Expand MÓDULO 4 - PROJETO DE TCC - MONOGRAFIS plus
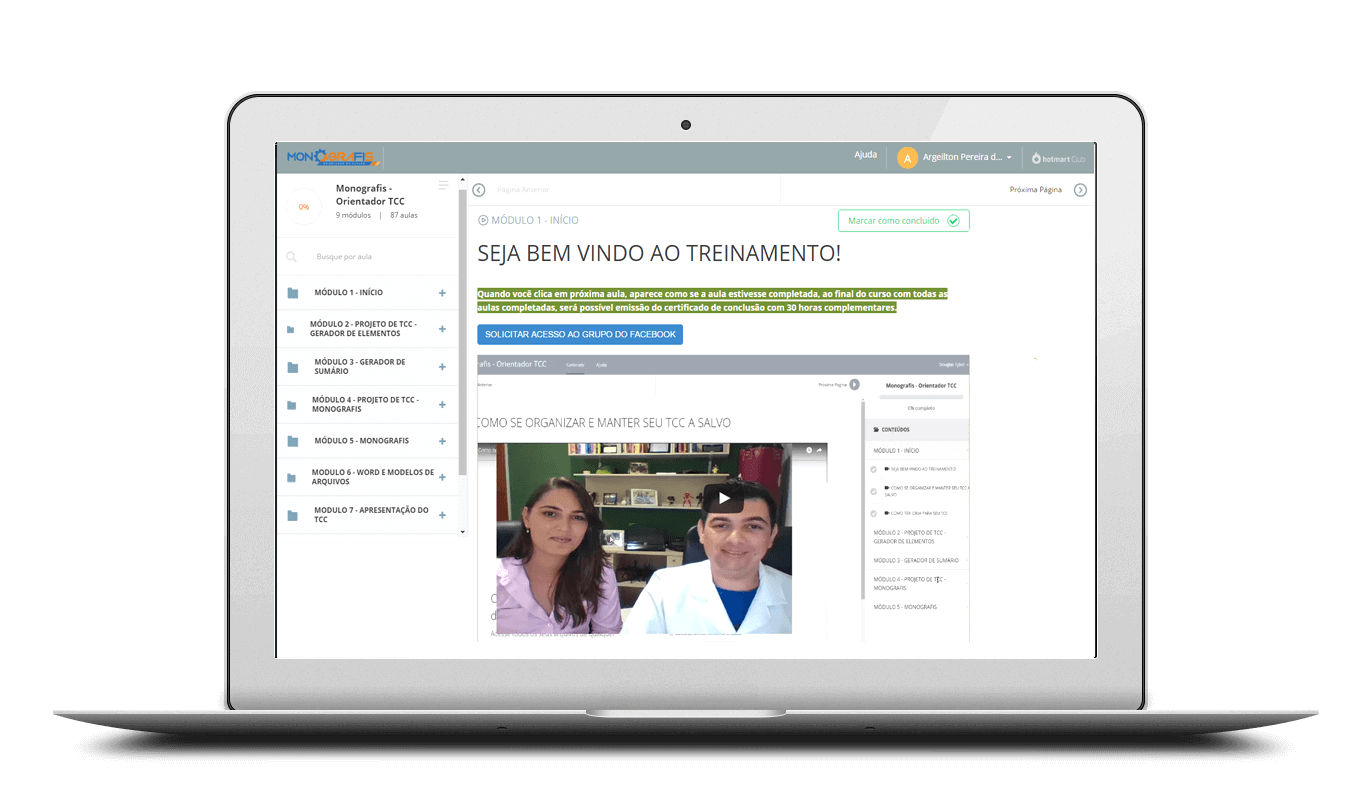 point(442,405)
